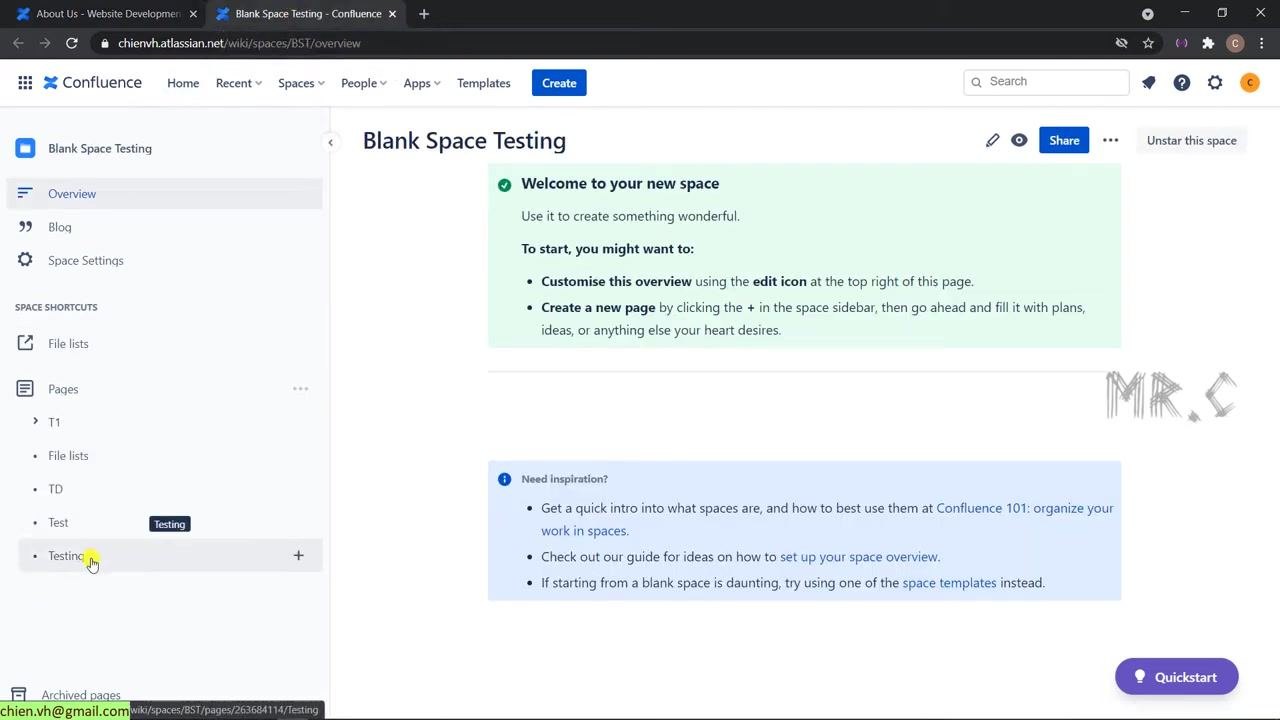Image resolution: width=1280 pixels, height=720 pixels.
Task: Open the Test page in tree
Action: pos(58,523)
